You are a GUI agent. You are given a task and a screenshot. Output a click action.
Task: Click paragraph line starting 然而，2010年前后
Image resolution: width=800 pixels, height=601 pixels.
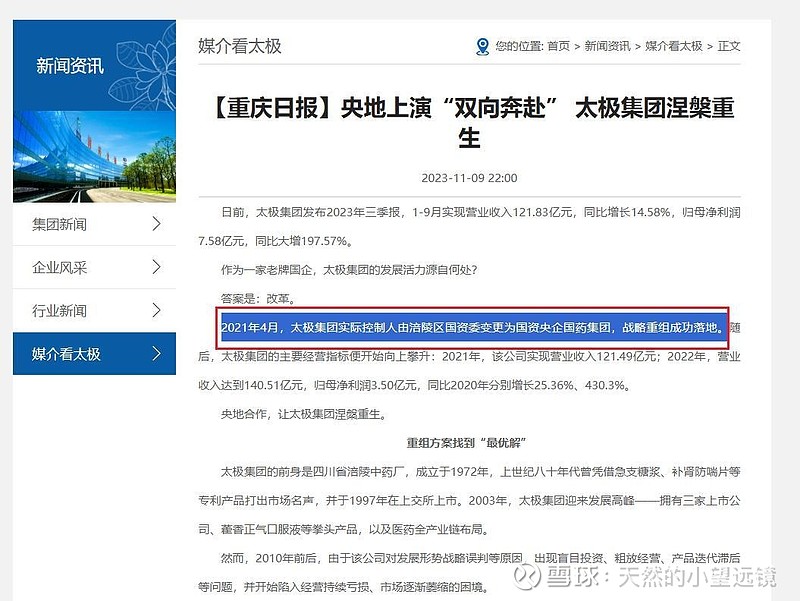tap(481, 558)
